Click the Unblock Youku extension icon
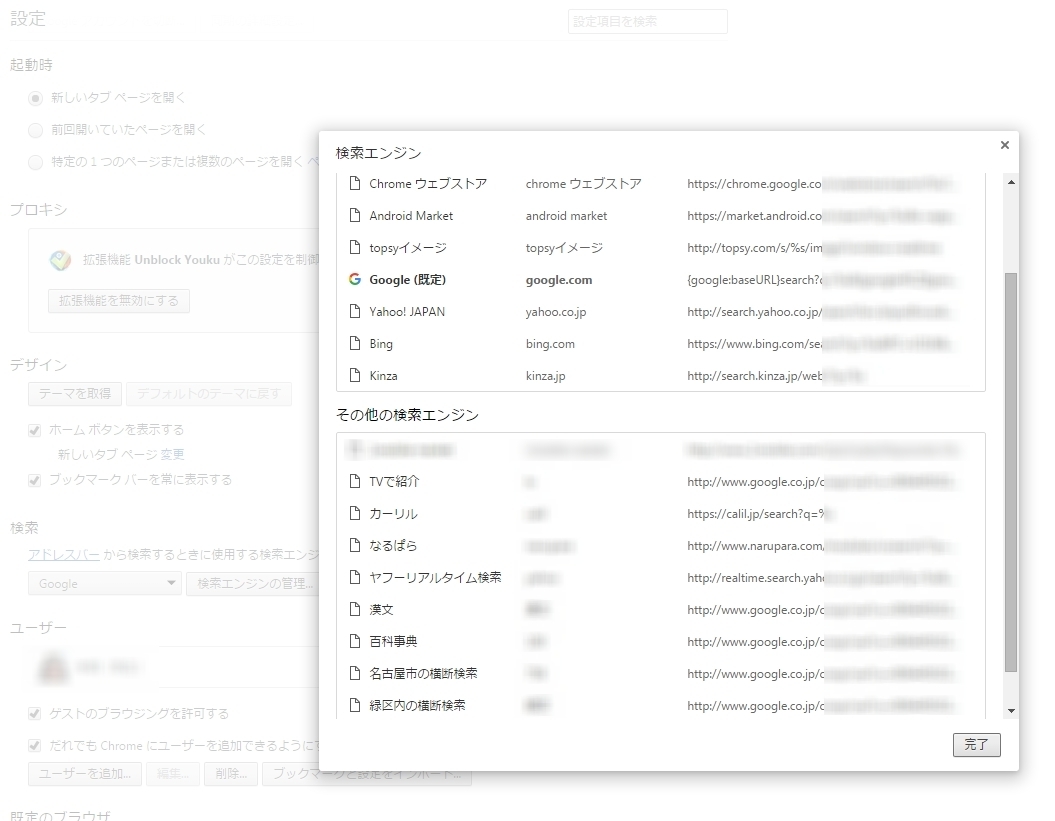1055x821 pixels. coord(61,260)
